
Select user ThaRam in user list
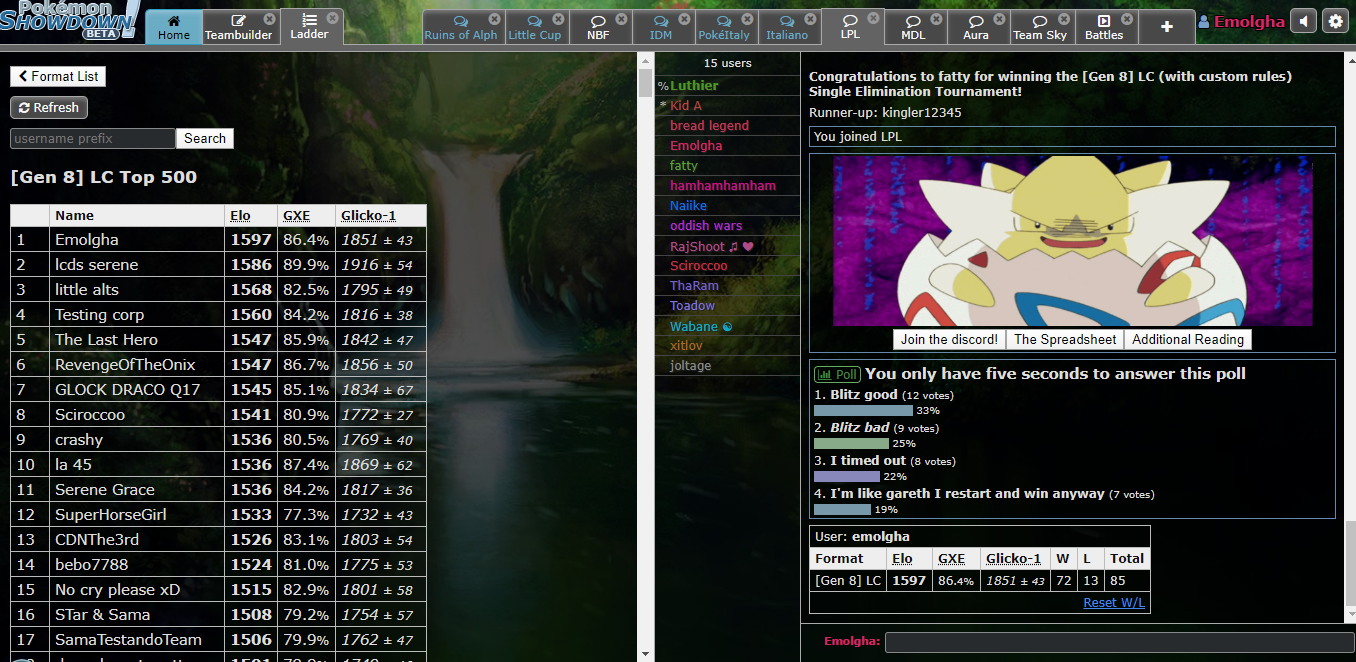tap(728, 285)
